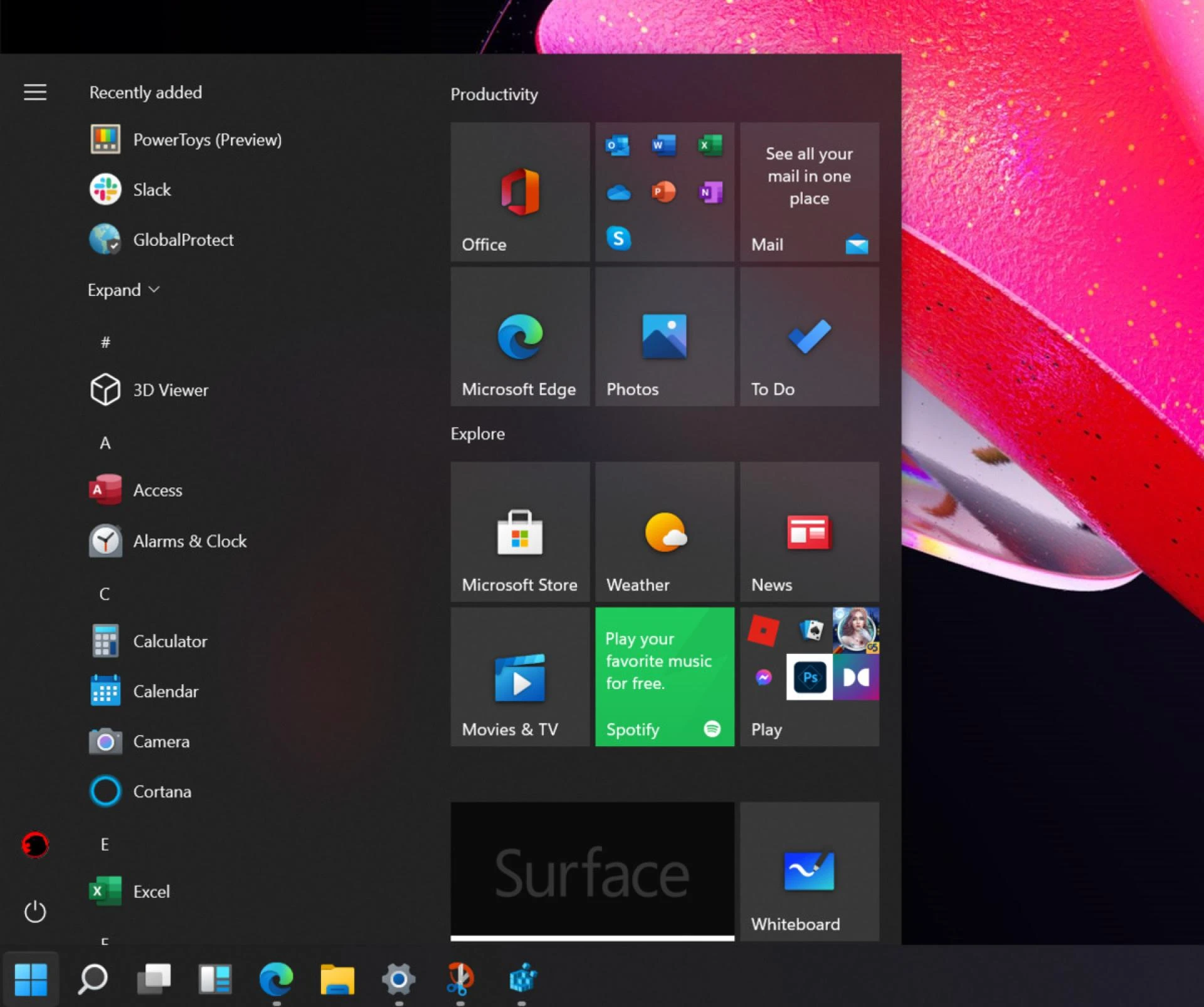1204x1007 pixels.
Task: Open Movies & TV
Action: coord(519,677)
